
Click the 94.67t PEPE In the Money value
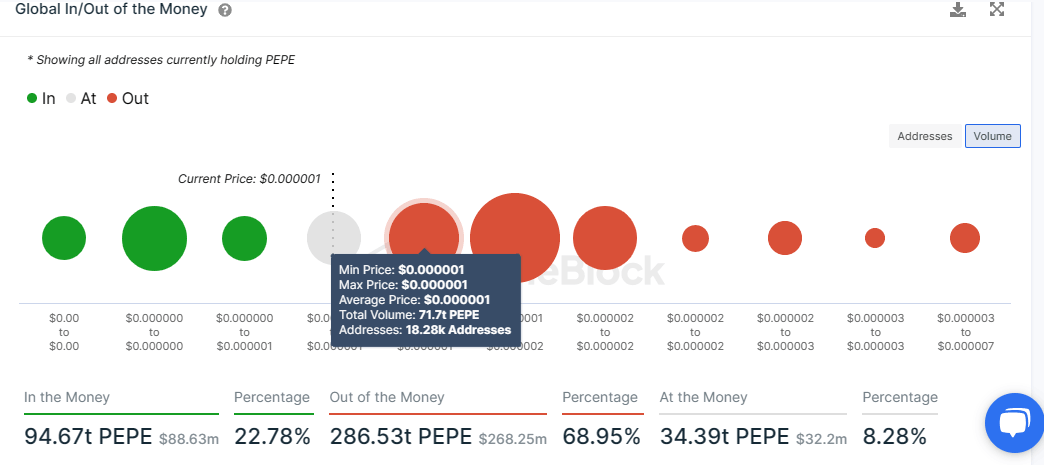click(88, 437)
